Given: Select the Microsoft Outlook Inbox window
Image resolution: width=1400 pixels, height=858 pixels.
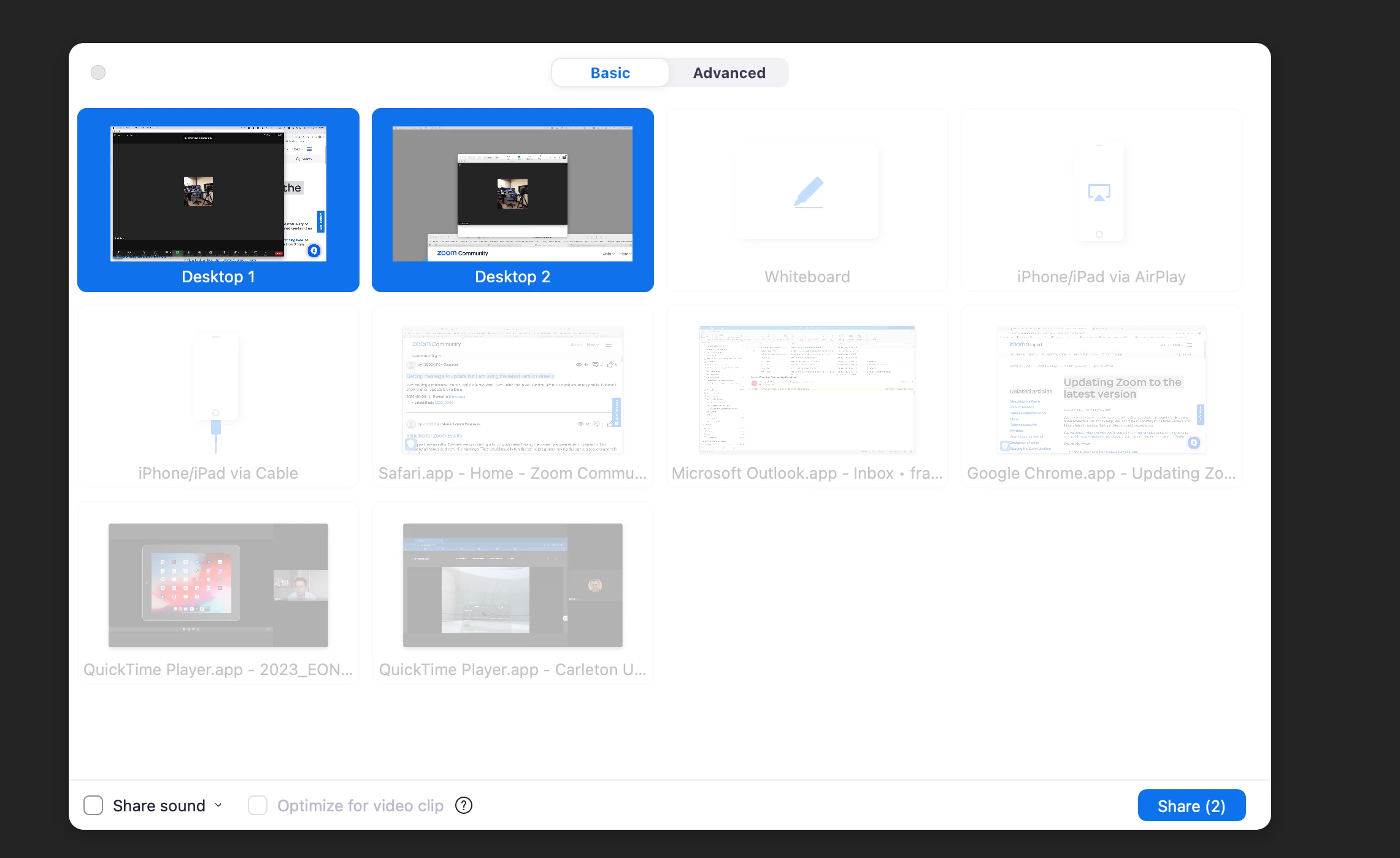Looking at the screenshot, I should [807, 390].
